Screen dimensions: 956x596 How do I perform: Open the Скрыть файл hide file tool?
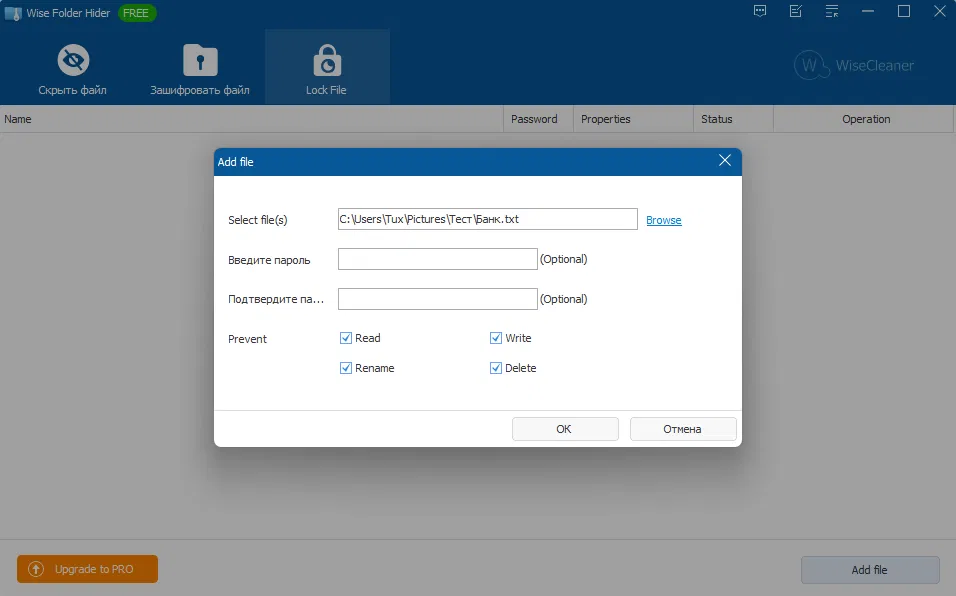pos(73,68)
